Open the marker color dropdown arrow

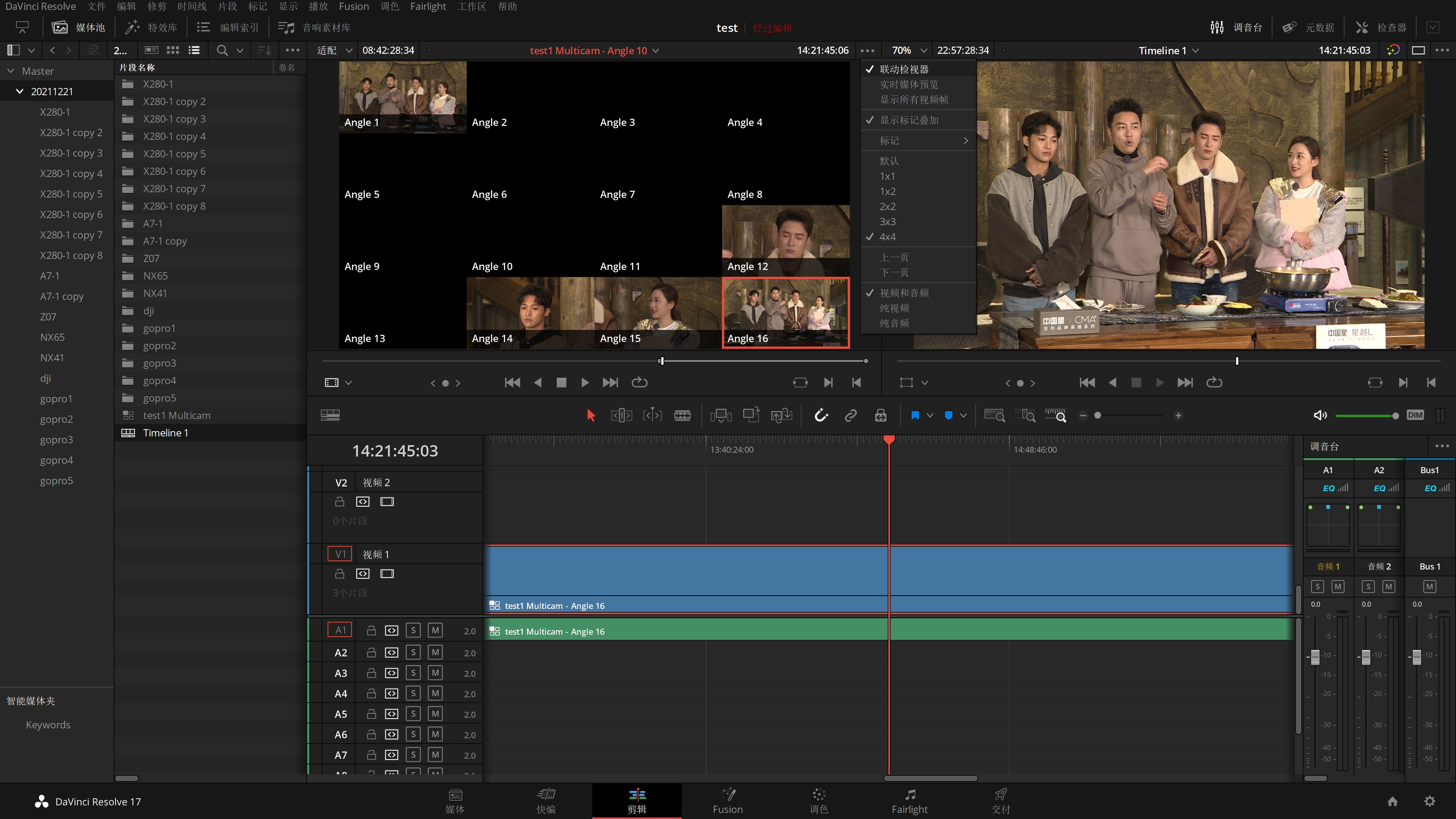pos(963,416)
